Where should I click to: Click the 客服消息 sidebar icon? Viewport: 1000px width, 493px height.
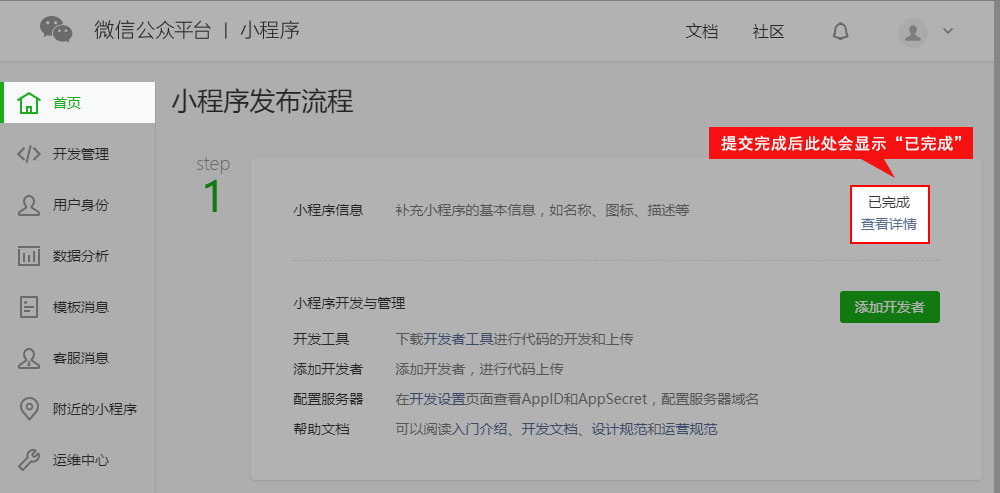coord(29,358)
